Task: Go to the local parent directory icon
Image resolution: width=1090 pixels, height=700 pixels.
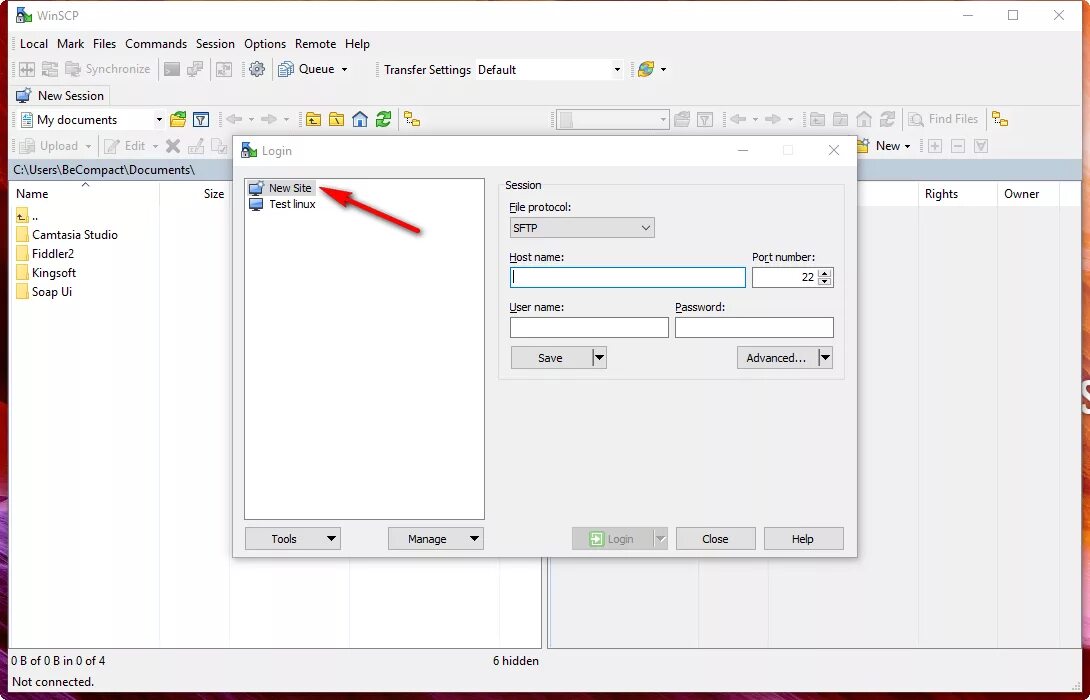Action: click(x=314, y=120)
